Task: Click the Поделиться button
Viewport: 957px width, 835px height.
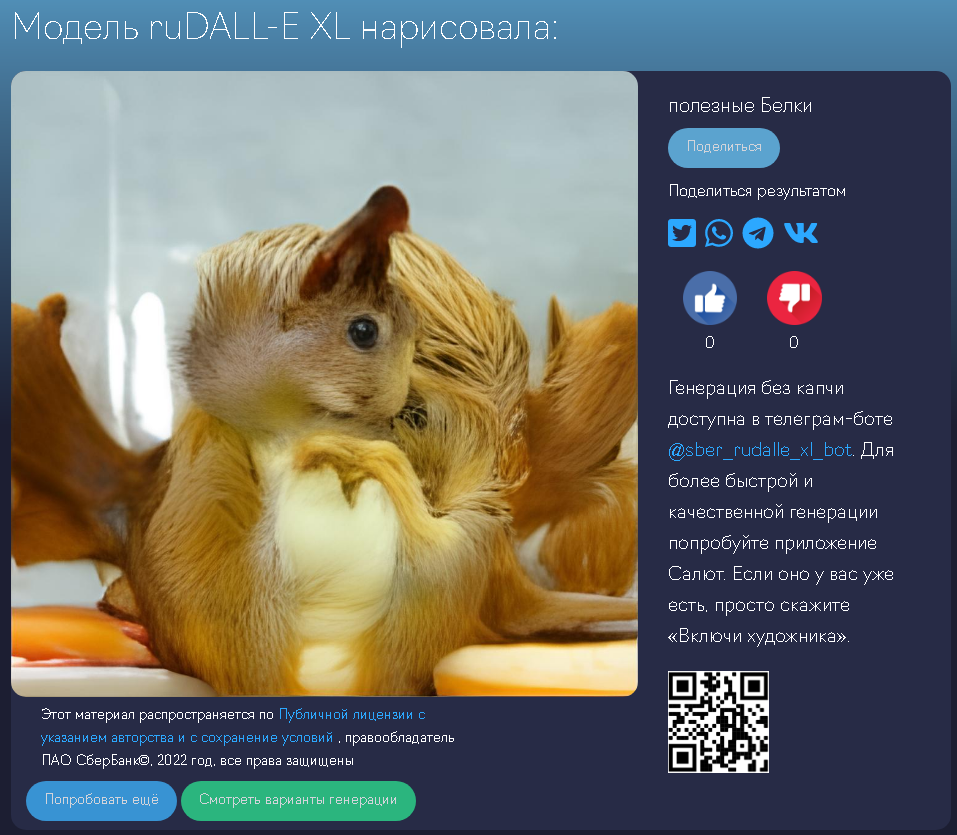Action: click(x=724, y=147)
